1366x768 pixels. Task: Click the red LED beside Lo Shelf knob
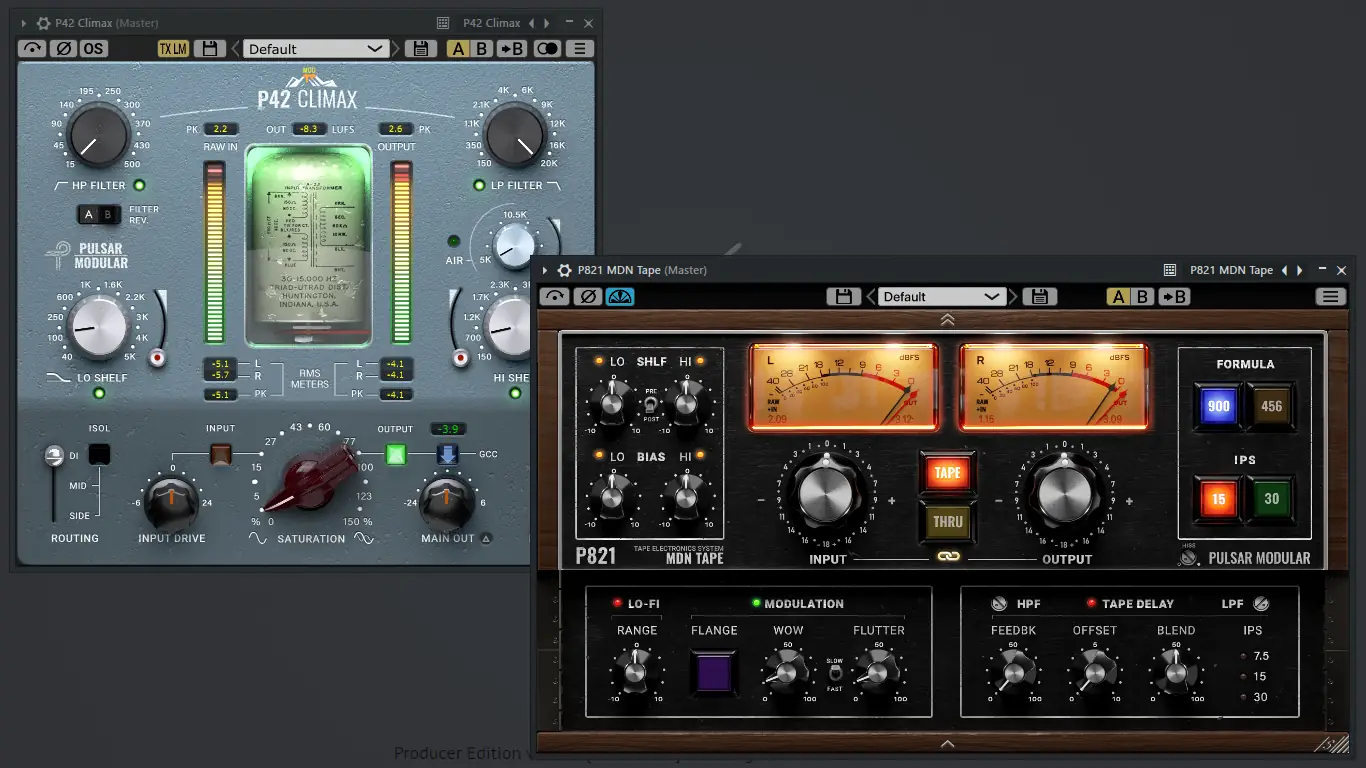click(156, 357)
